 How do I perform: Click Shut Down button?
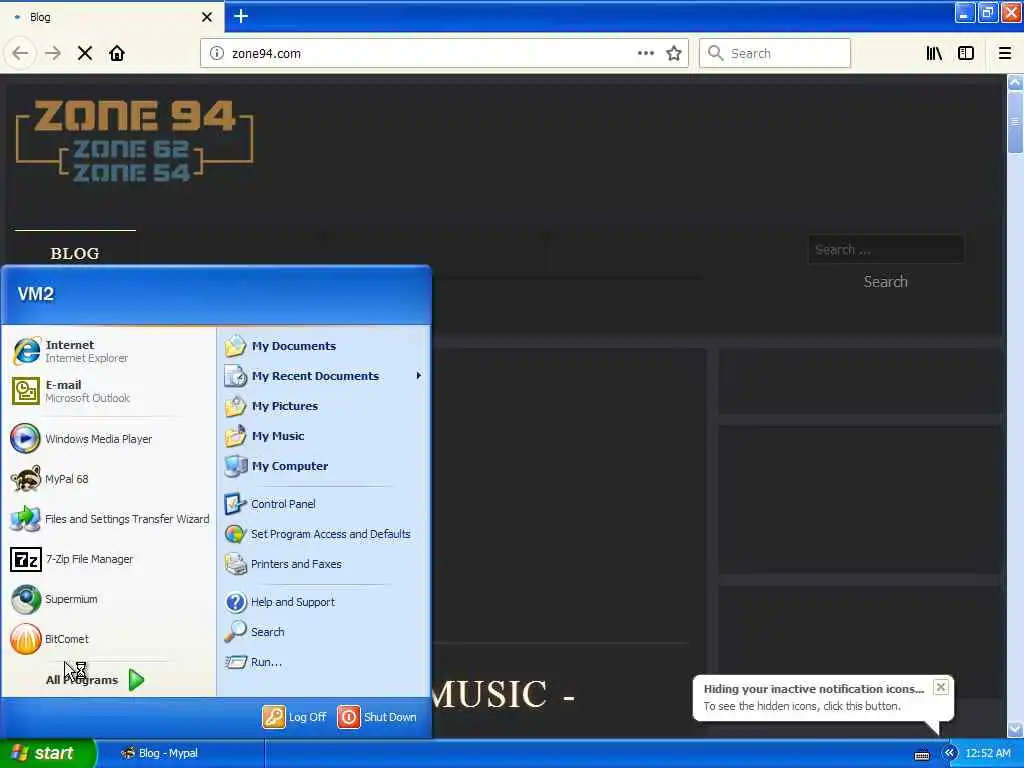tap(377, 717)
